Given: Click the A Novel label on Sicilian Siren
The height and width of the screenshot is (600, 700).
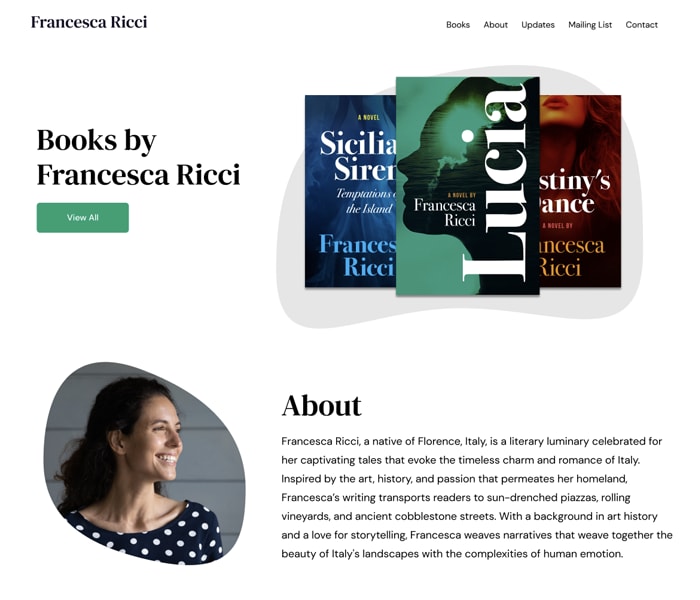Looking at the screenshot, I should tap(369, 117).
